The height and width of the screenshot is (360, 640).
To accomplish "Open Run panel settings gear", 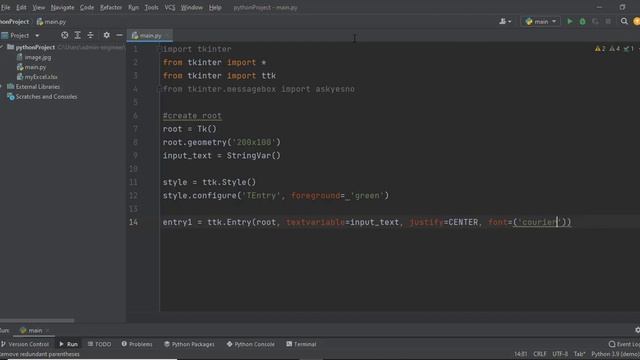I will pyautogui.click(x=637, y=330).
